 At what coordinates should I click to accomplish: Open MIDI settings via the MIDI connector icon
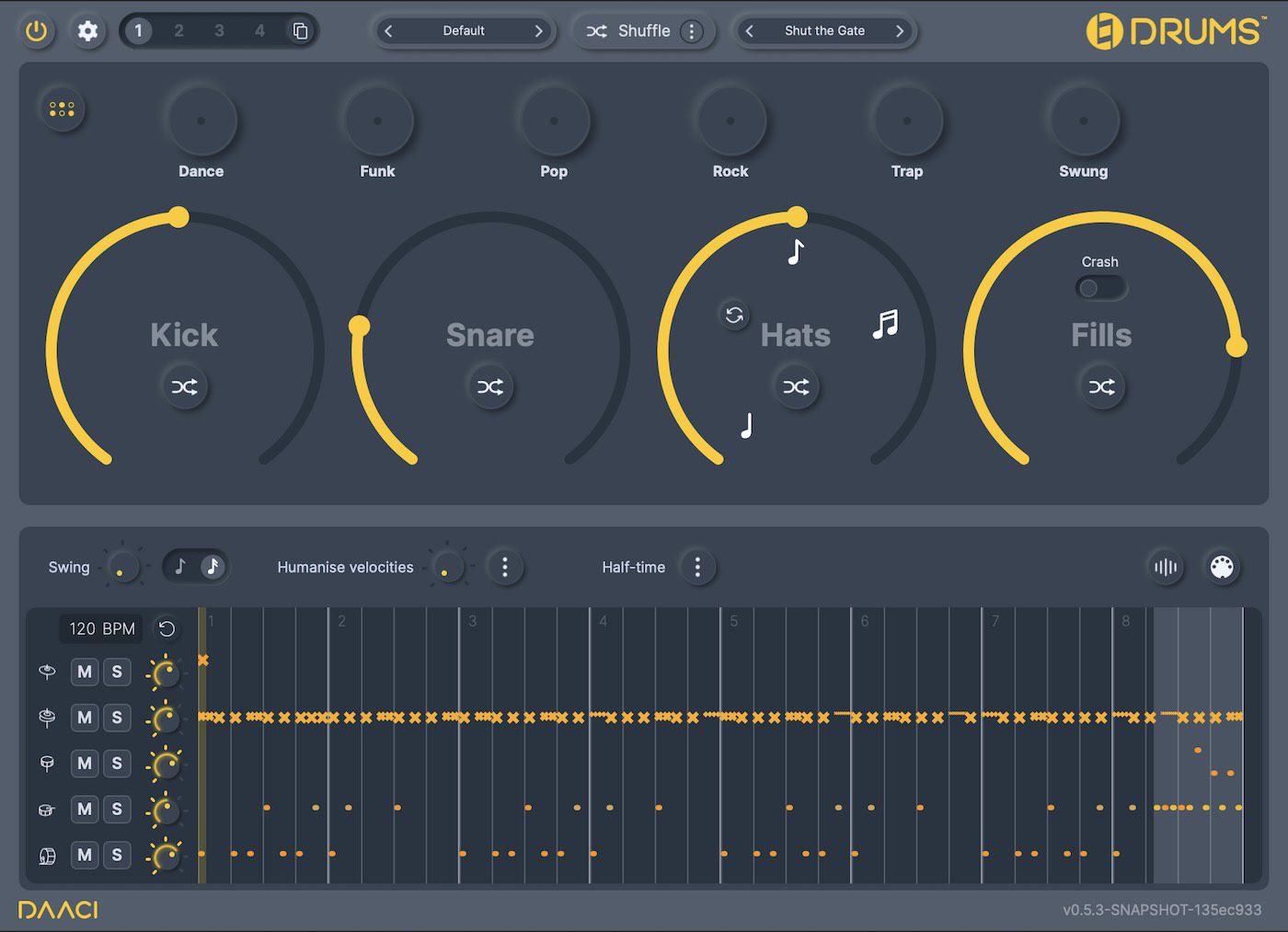pyautogui.click(x=1224, y=568)
